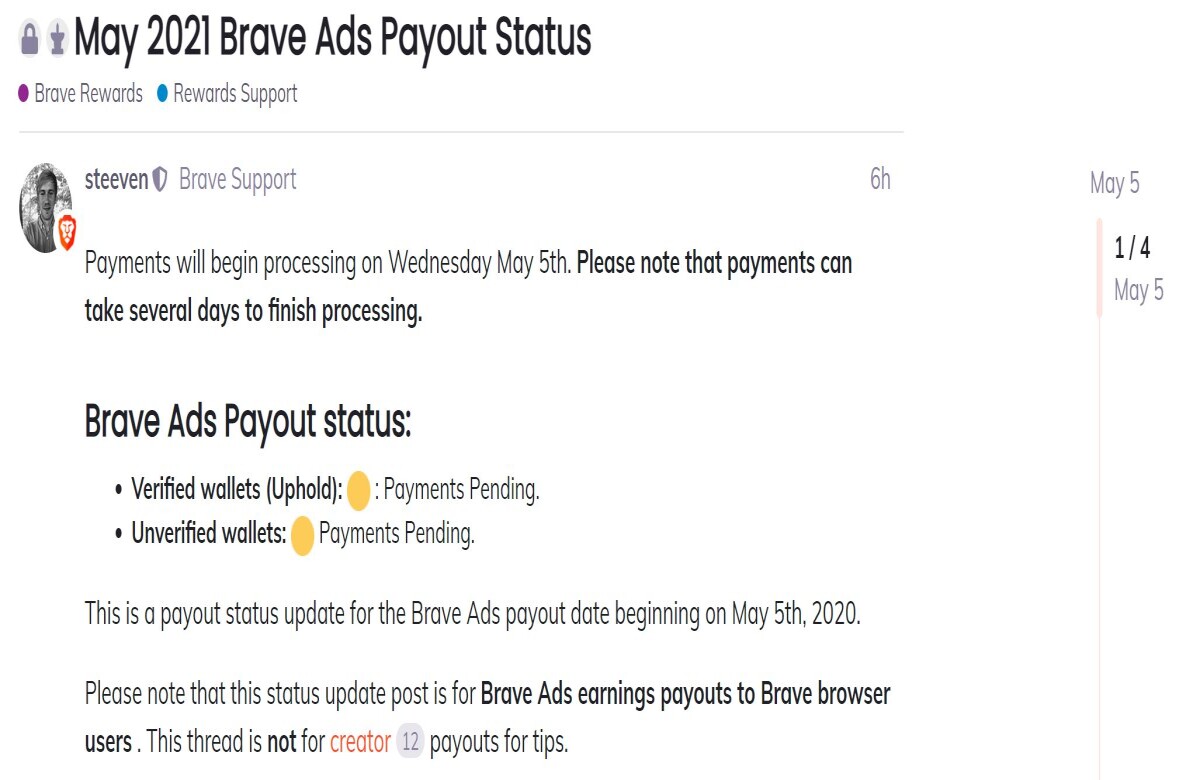Click the 6h post timestamp
The image size is (1200, 780).
click(880, 179)
